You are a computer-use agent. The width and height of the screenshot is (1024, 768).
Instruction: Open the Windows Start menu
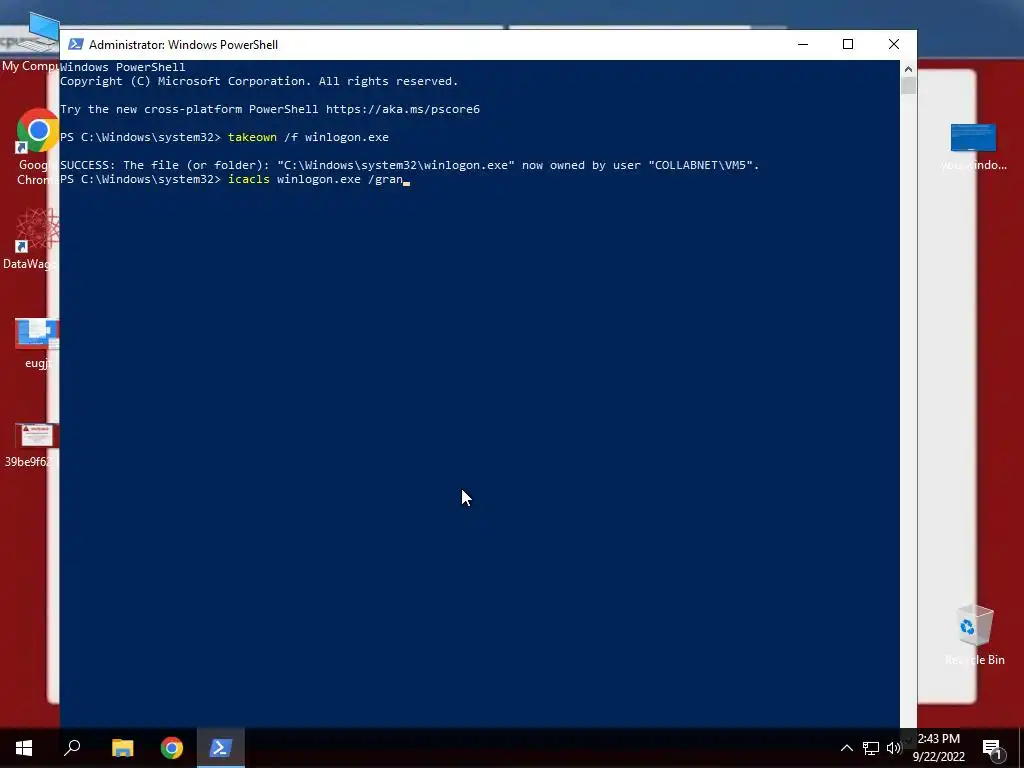point(24,748)
